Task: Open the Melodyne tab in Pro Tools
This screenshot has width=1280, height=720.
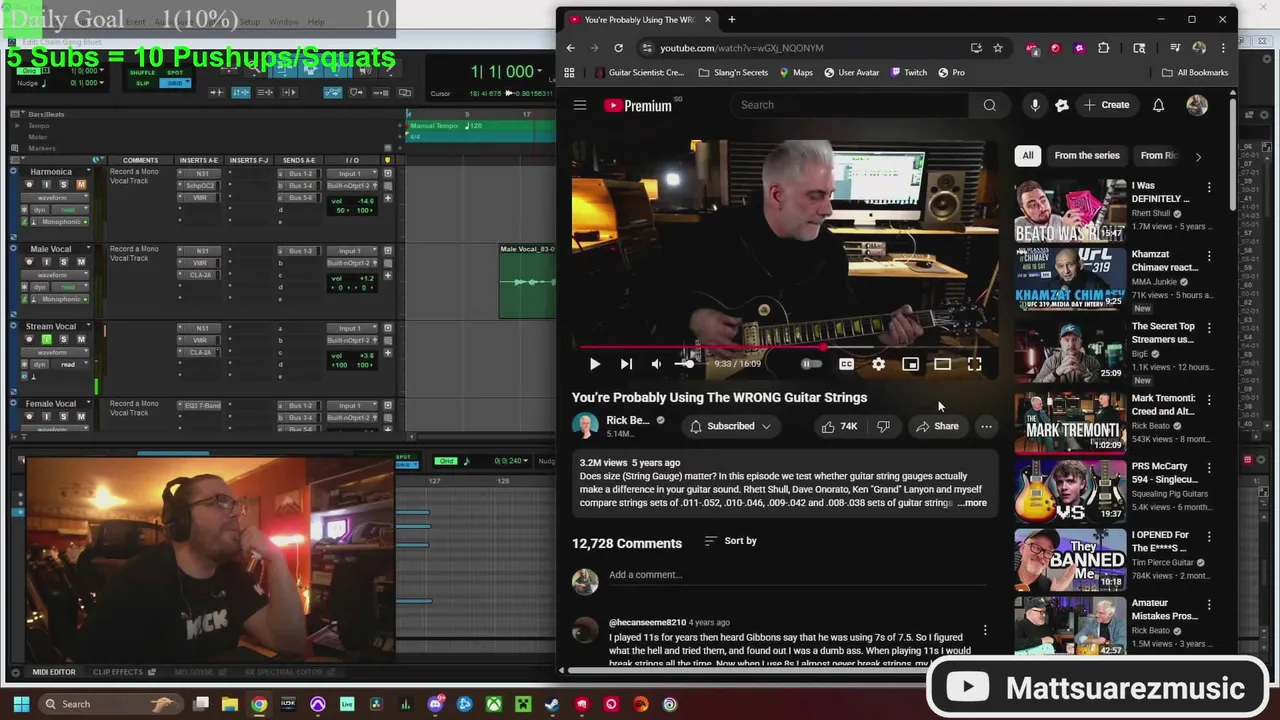Action: point(194,672)
